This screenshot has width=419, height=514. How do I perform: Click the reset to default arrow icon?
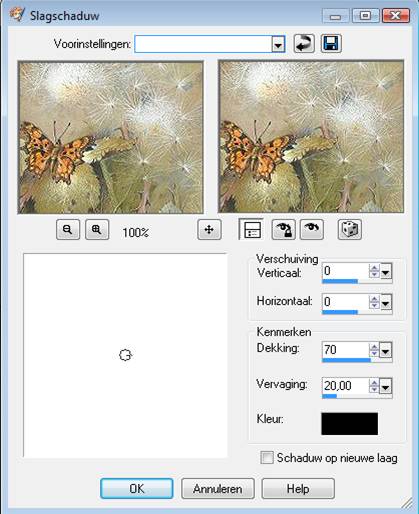pyautogui.click(x=304, y=44)
